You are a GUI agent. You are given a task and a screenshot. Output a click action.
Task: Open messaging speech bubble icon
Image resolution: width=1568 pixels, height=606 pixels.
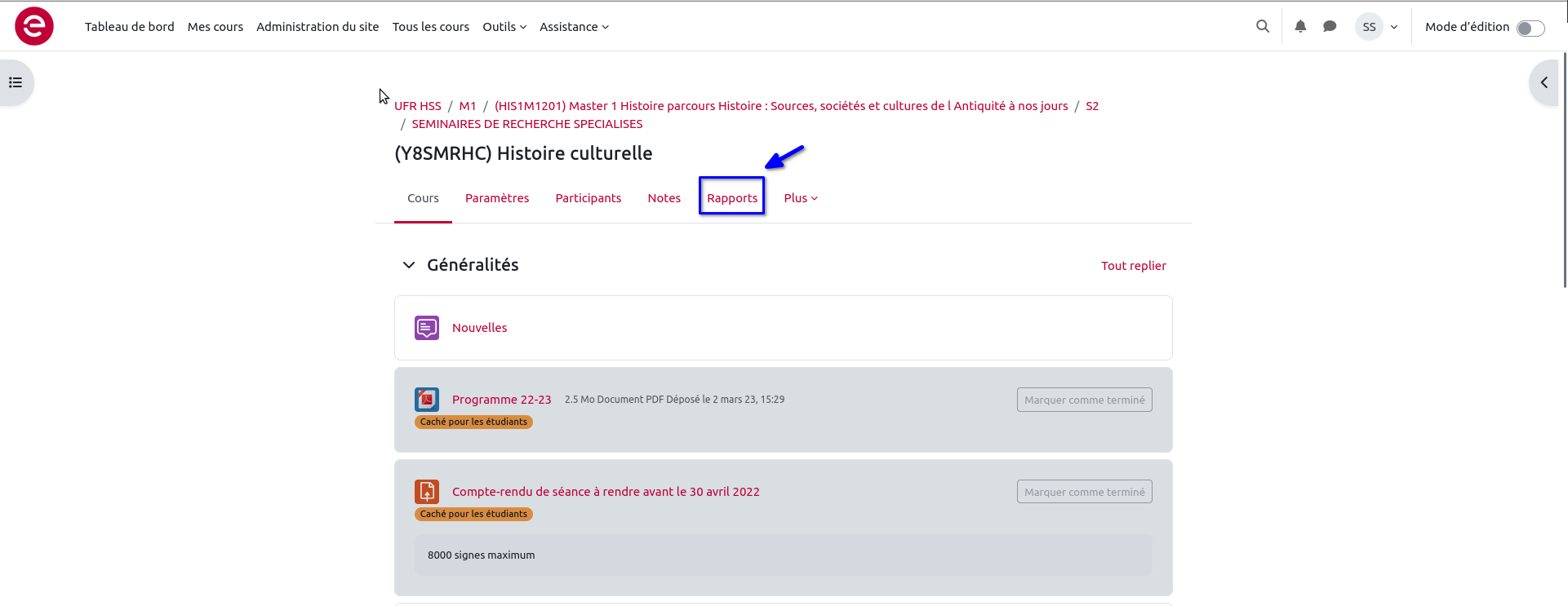click(1330, 26)
